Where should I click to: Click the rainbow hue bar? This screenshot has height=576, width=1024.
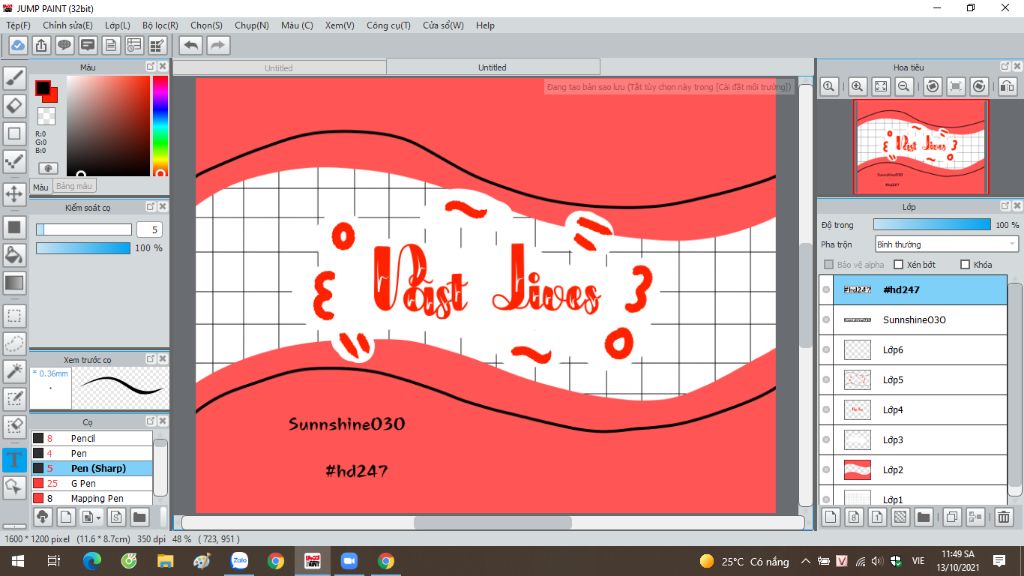coord(160,125)
